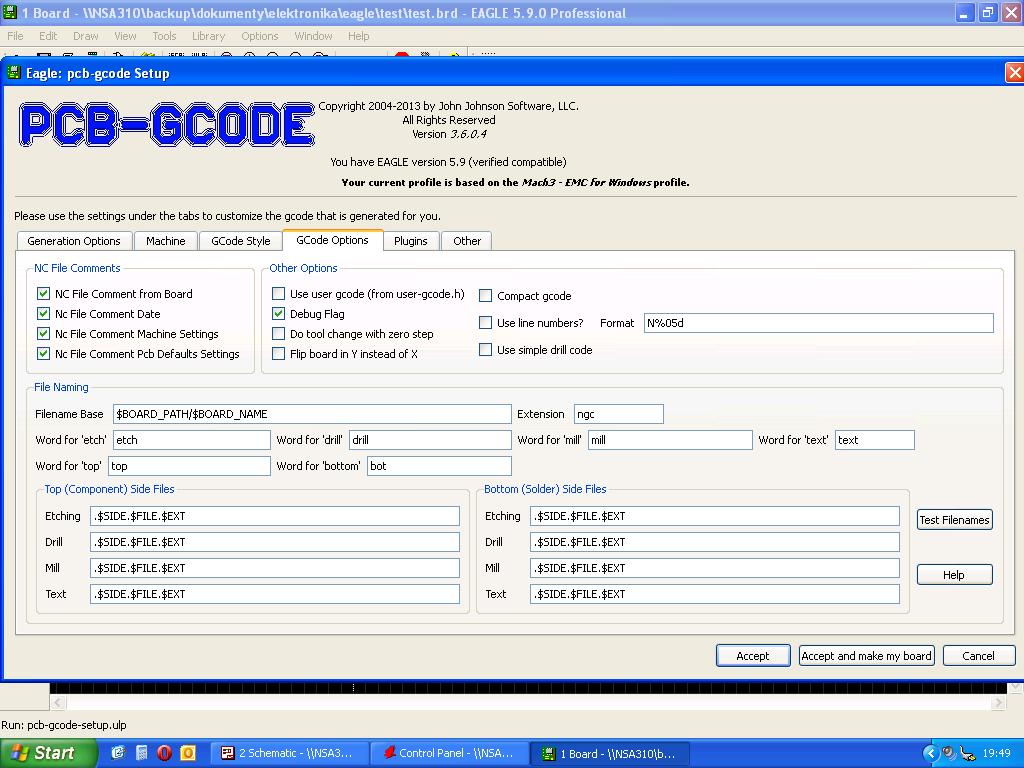Screen dimensions: 1024x768
Task: Click Top side Text filename field
Action: click(275, 594)
